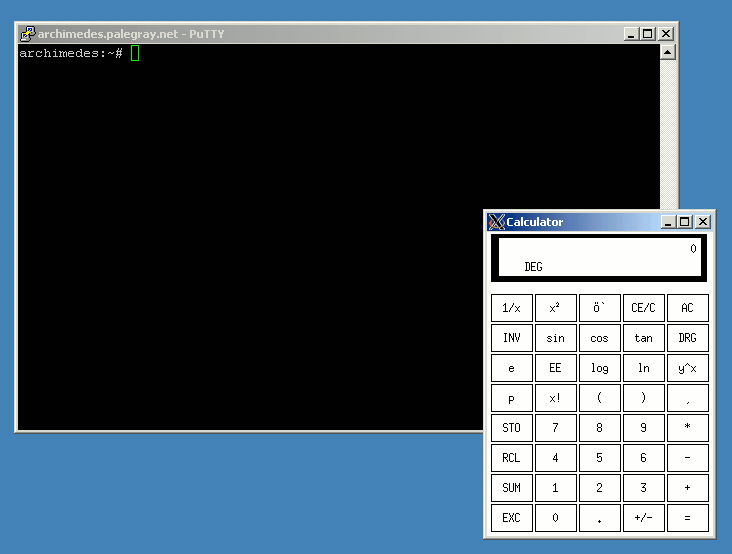This screenshot has height=554, width=732.
Task: Click the PuTTY icon in the terminal title bar
Action: [27, 33]
